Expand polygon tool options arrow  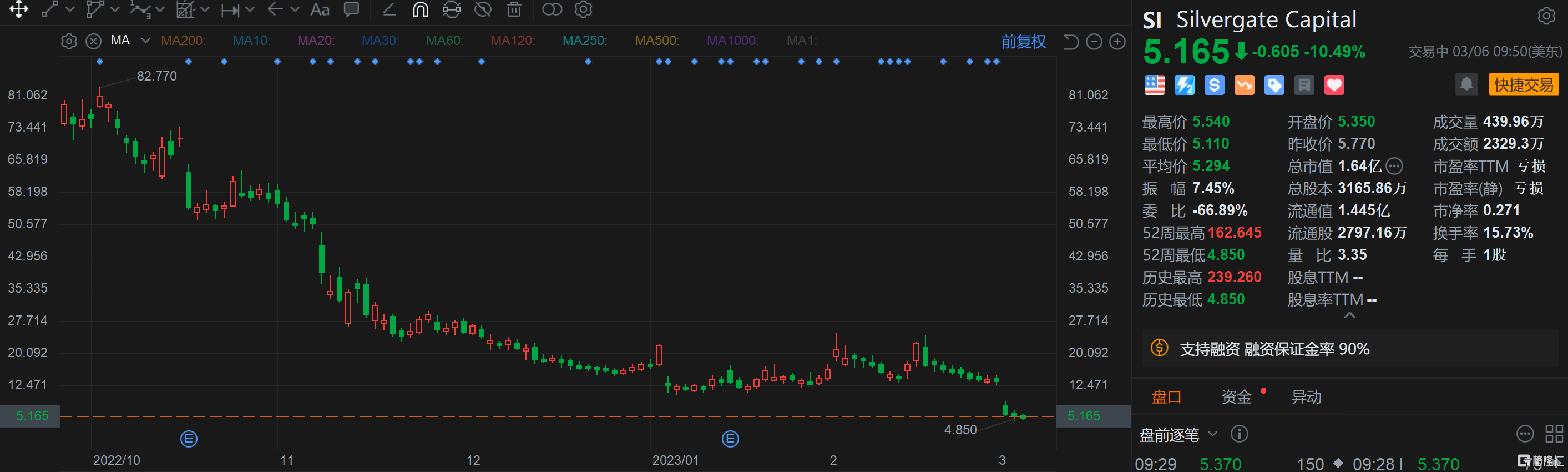(x=115, y=10)
